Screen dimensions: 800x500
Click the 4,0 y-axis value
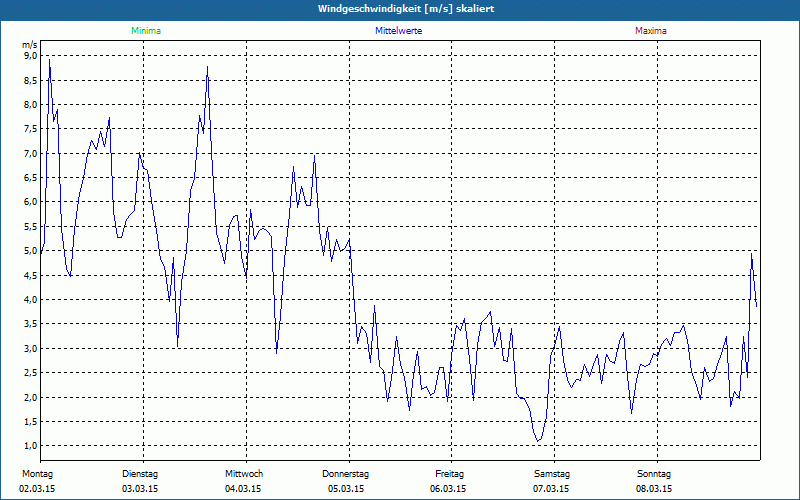click(31, 299)
